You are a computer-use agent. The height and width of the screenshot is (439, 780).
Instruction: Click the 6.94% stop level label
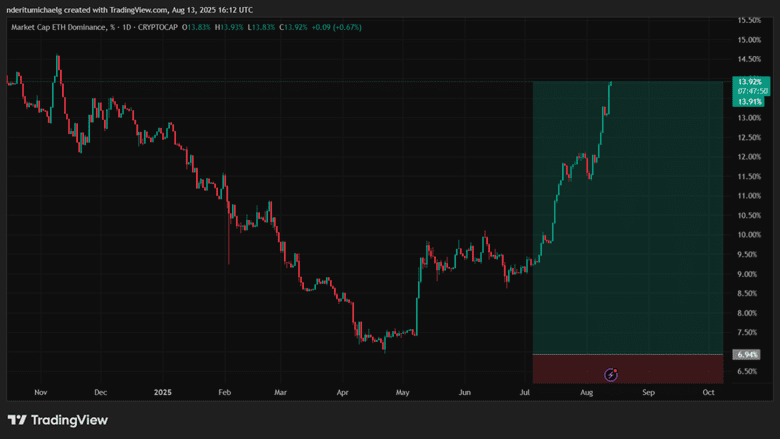(x=747, y=354)
